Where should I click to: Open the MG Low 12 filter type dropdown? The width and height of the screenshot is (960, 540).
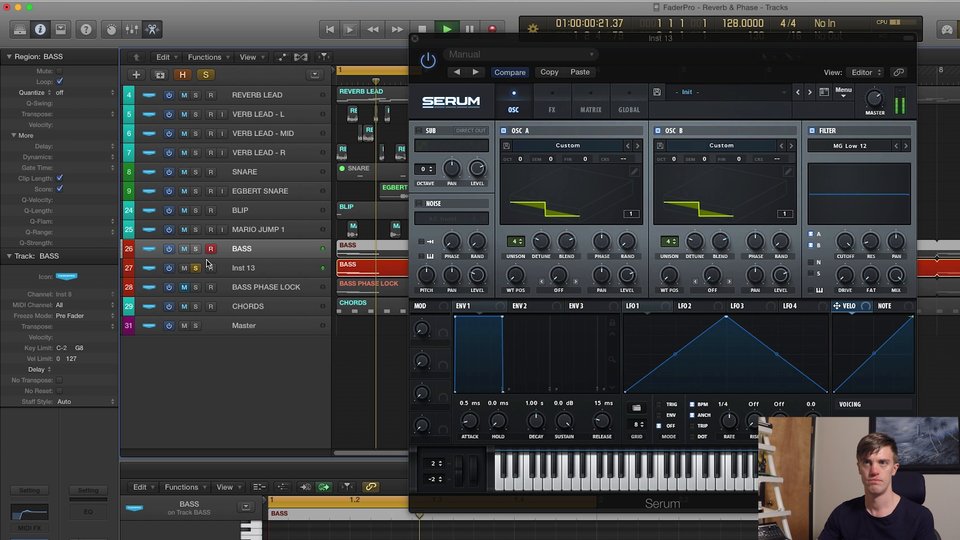coord(851,146)
